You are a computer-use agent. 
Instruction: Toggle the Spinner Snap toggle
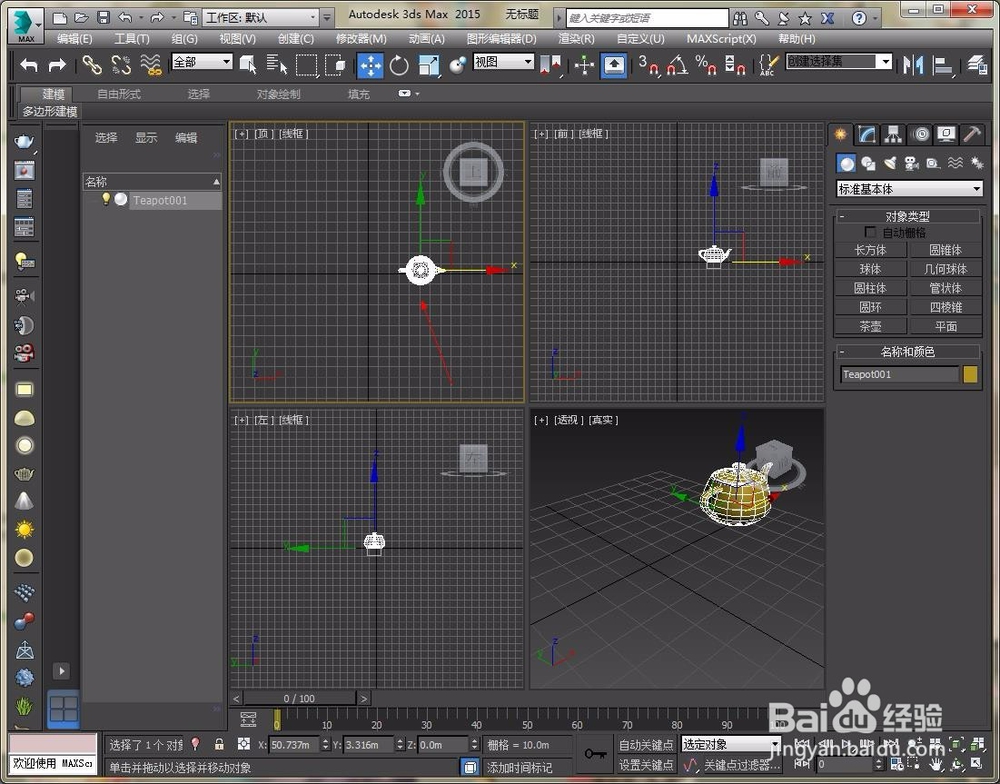click(x=735, y=65)
